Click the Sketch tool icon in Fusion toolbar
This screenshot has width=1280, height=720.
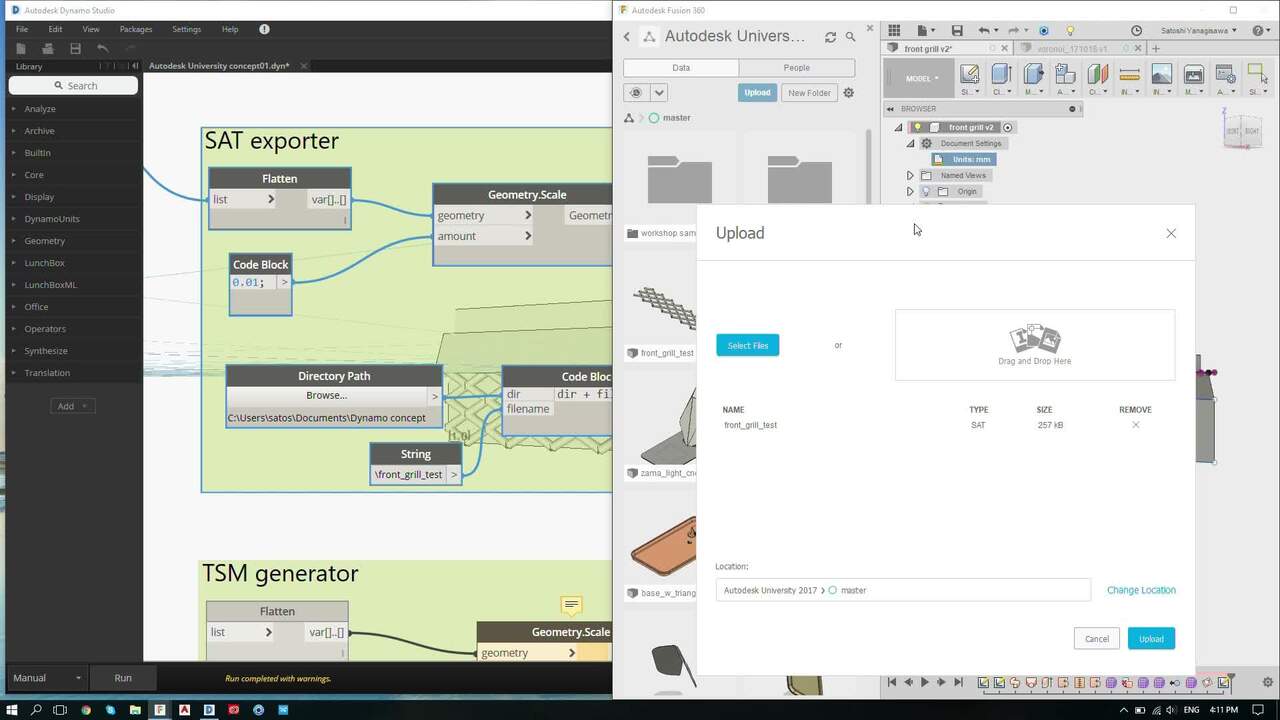[x=969, y=74]
